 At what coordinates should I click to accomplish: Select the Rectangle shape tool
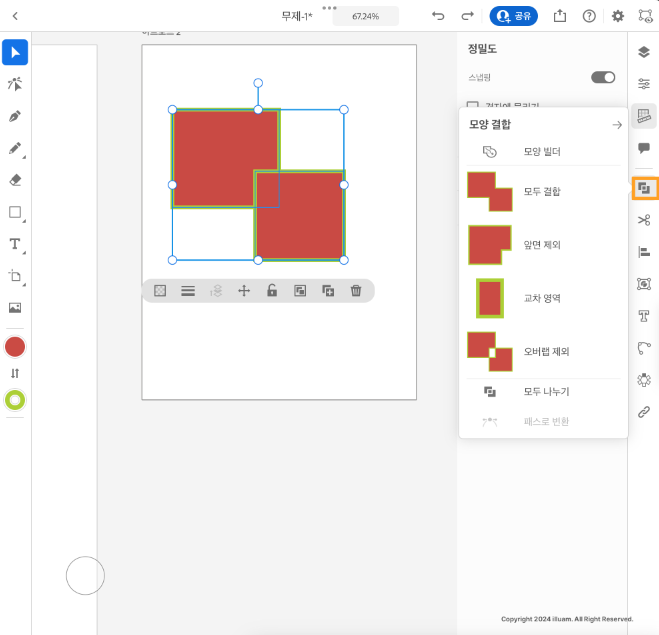point(15,212)
